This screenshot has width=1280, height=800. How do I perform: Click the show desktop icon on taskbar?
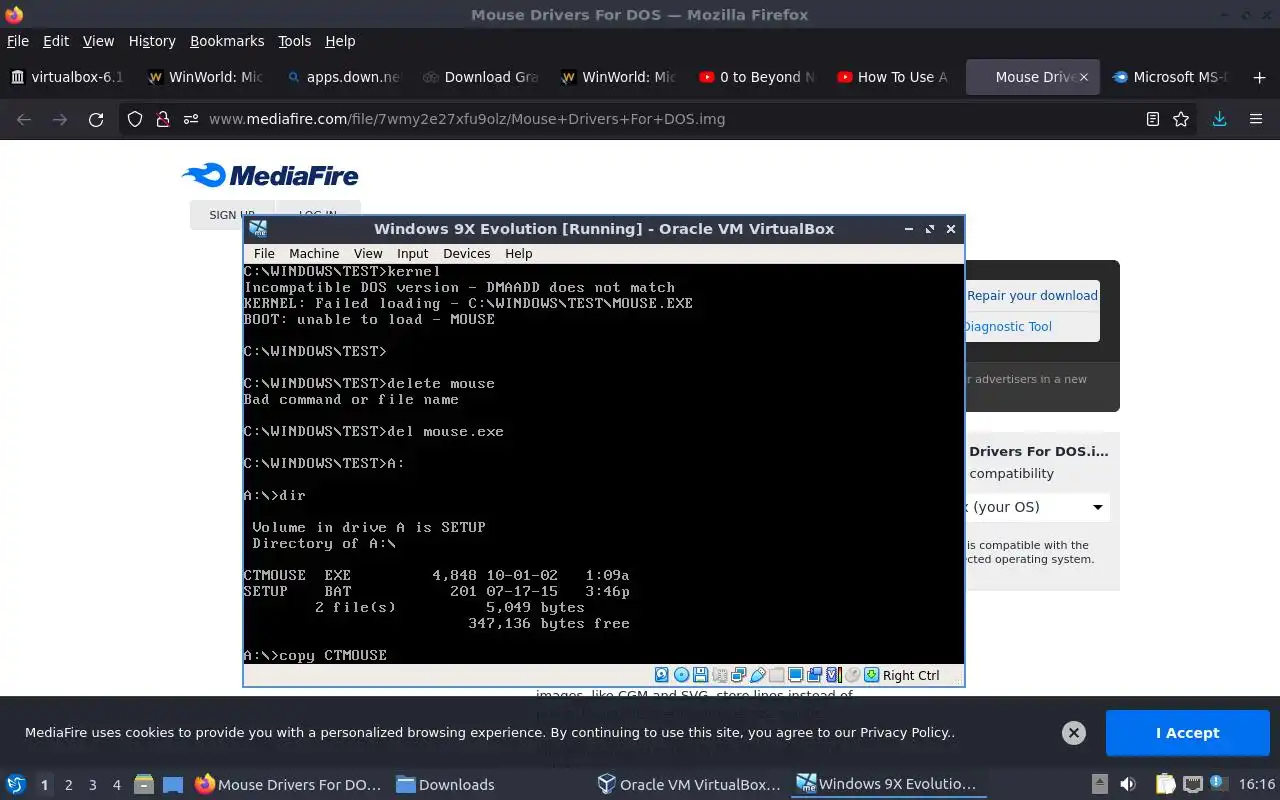[173, 784]
